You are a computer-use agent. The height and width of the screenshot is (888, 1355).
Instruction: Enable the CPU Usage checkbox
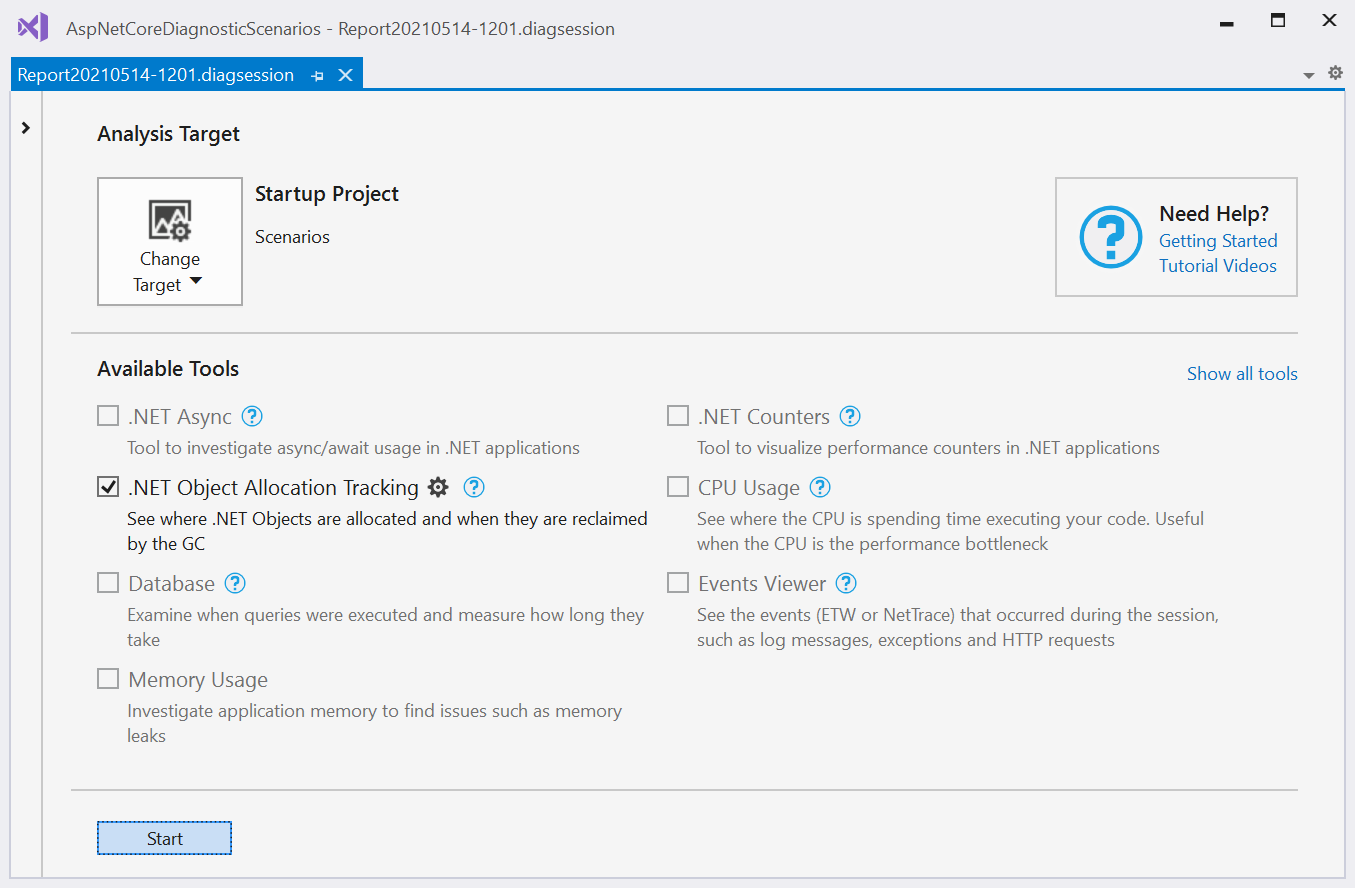[678, 487]
